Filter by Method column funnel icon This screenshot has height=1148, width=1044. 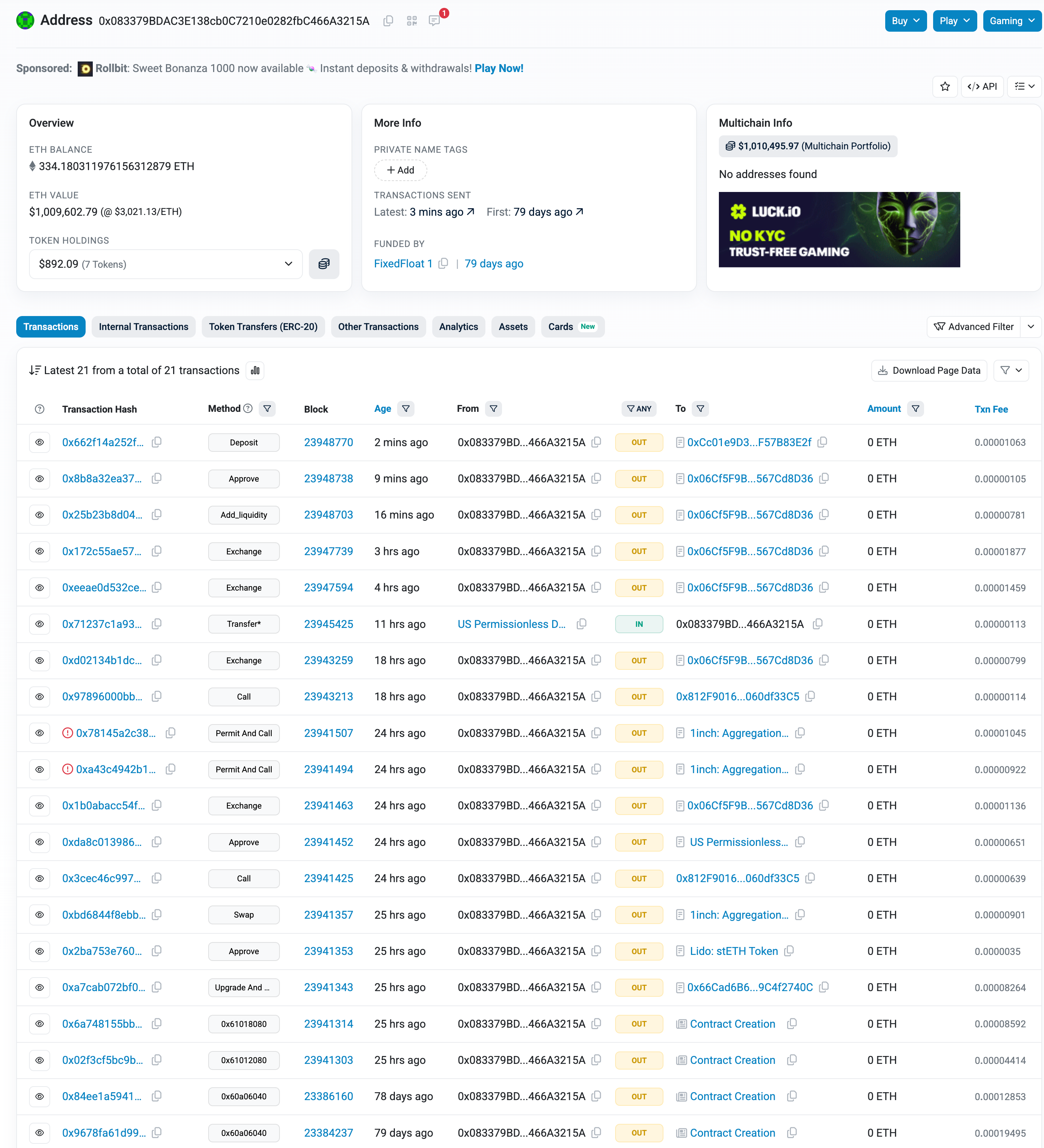(267, 409)
